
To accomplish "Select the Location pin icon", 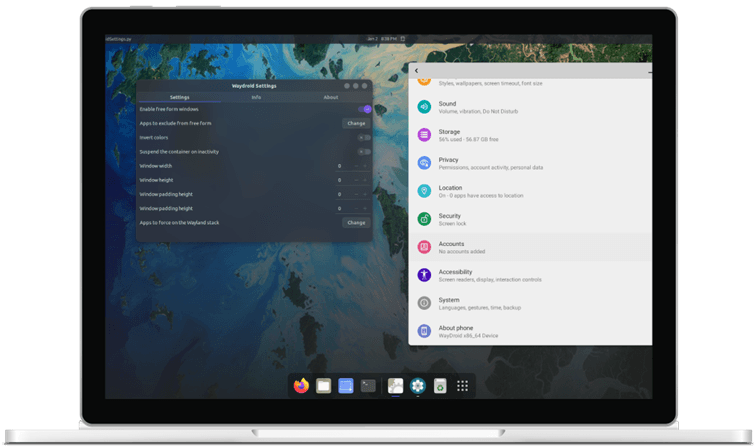I will tap(424, 190).
